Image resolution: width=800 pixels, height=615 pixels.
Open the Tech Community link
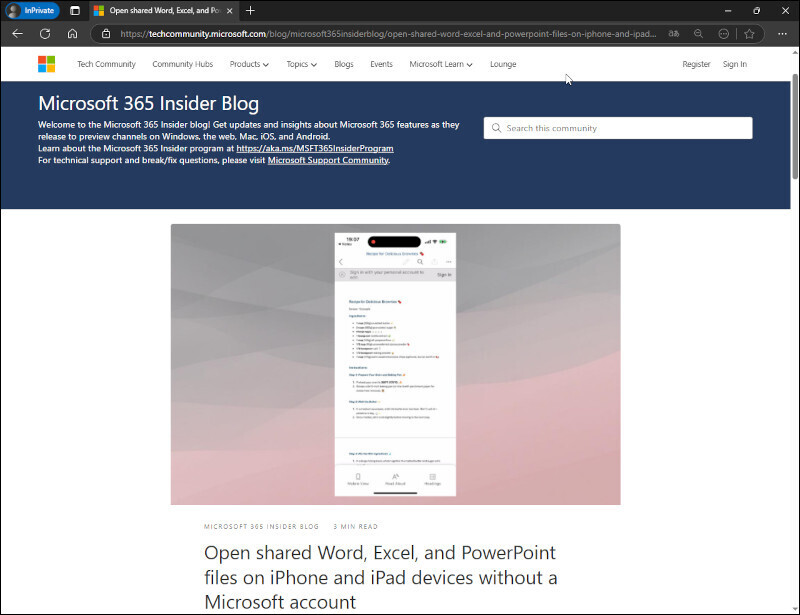[106, 64]
